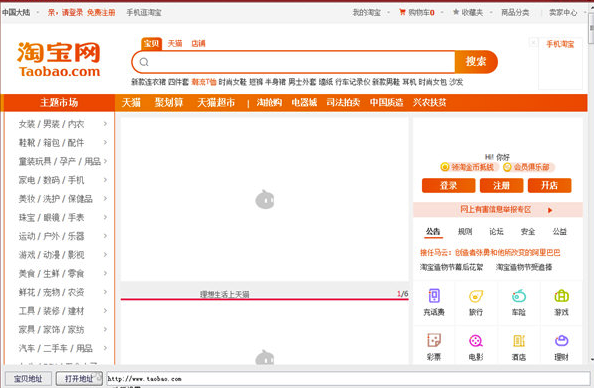Click the favorites star icon

[456, 13]
